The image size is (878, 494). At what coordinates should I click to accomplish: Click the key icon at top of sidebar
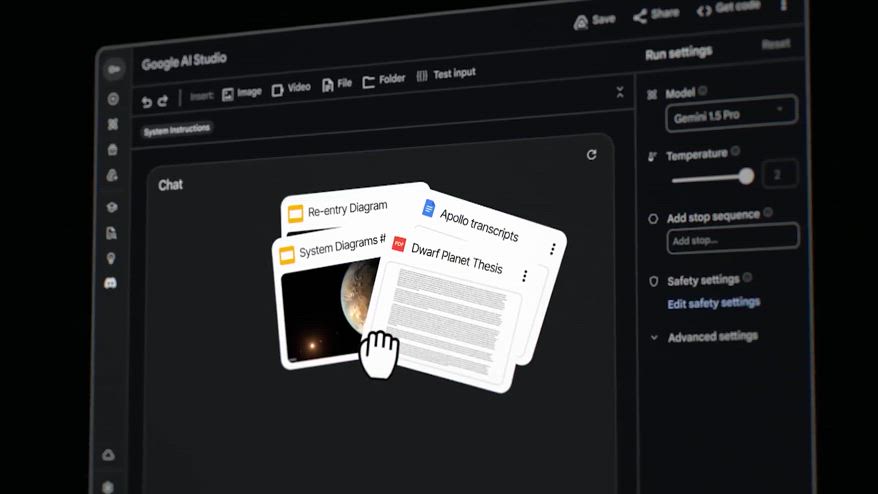[x=114, y=69]
